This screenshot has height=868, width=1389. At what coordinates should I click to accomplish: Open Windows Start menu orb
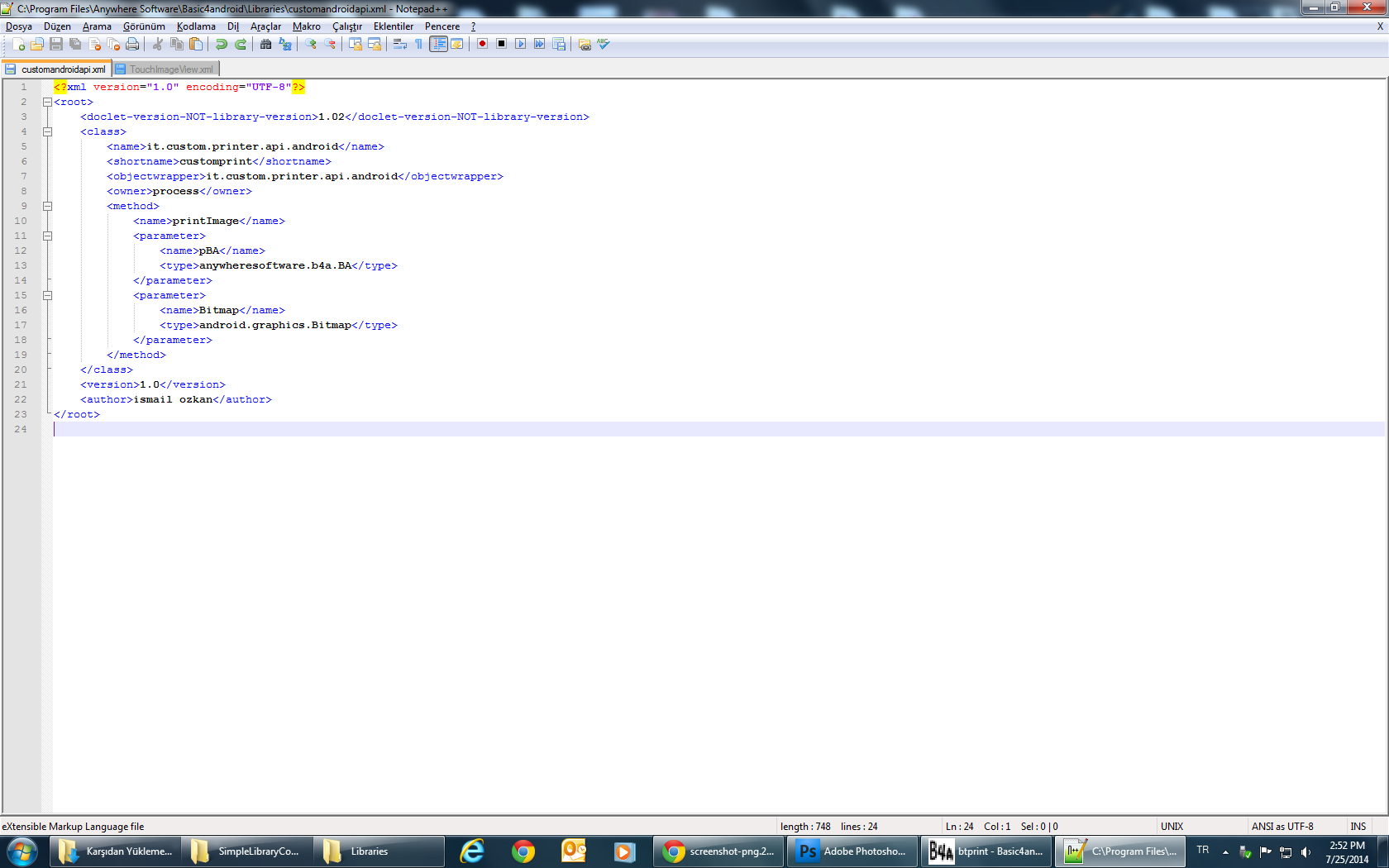tap(22, 851)
